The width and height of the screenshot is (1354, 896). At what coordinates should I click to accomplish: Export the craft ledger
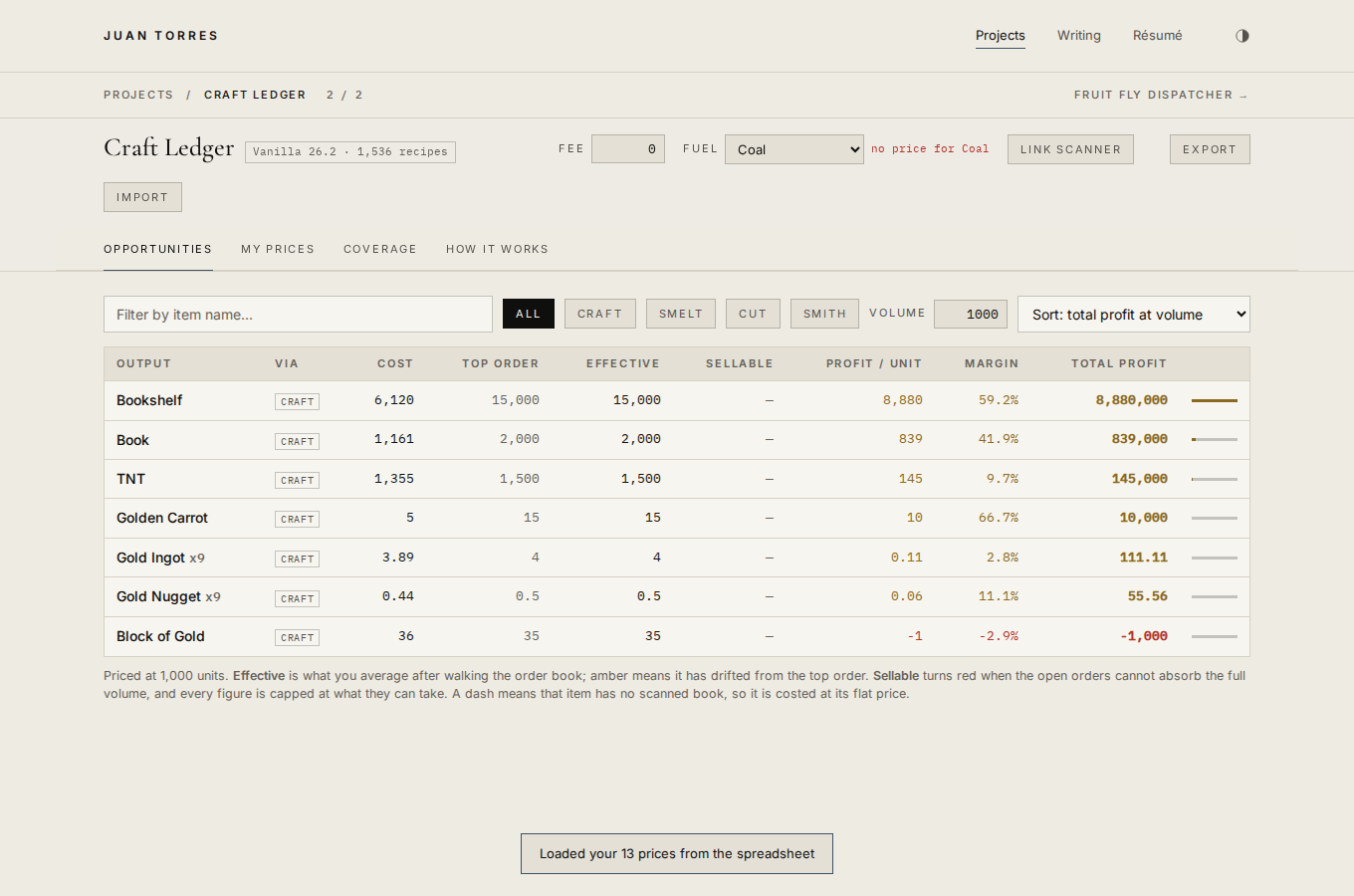click(1210, 149)
